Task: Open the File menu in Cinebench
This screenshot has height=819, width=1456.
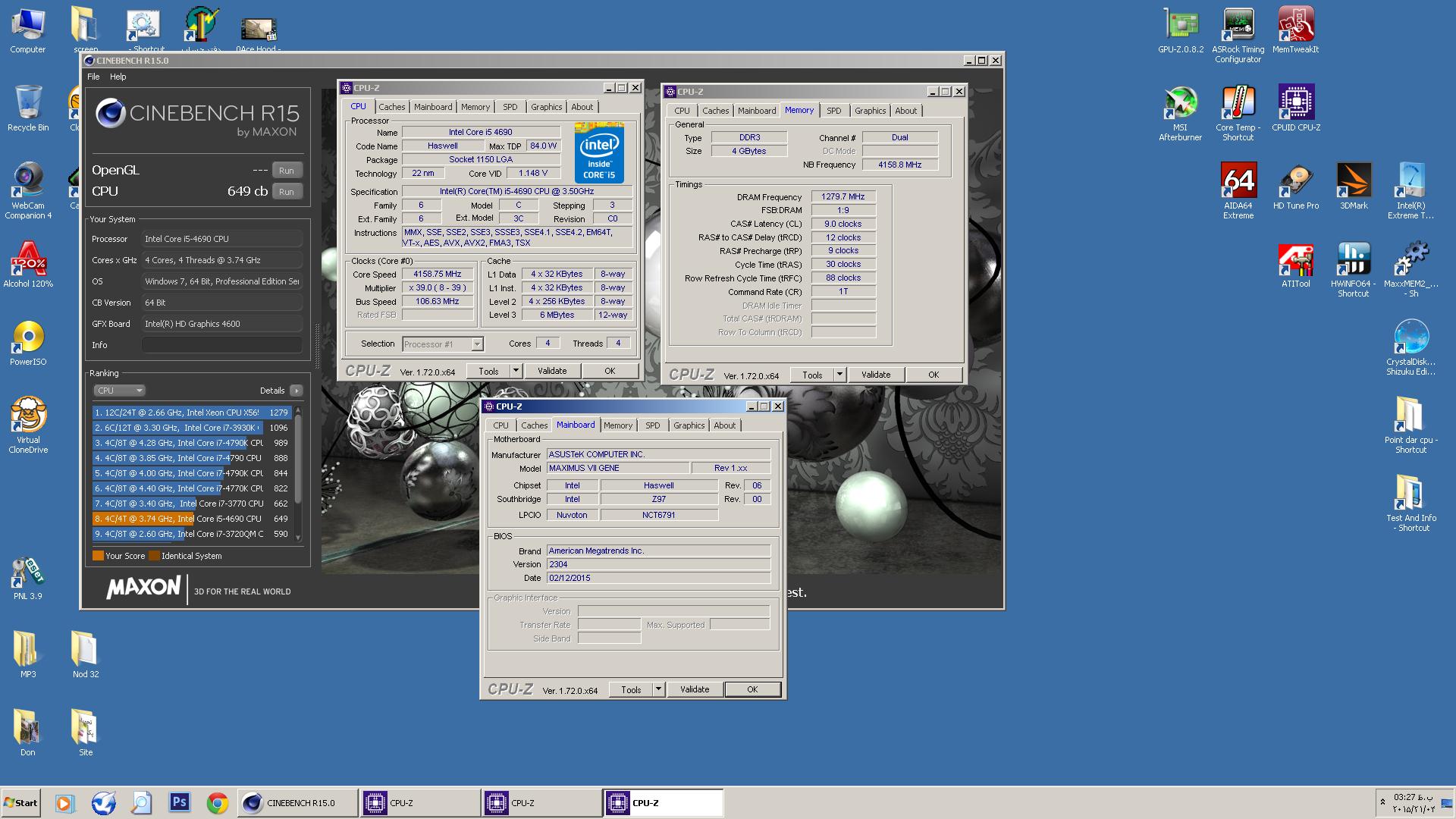Action: point(93,77)
